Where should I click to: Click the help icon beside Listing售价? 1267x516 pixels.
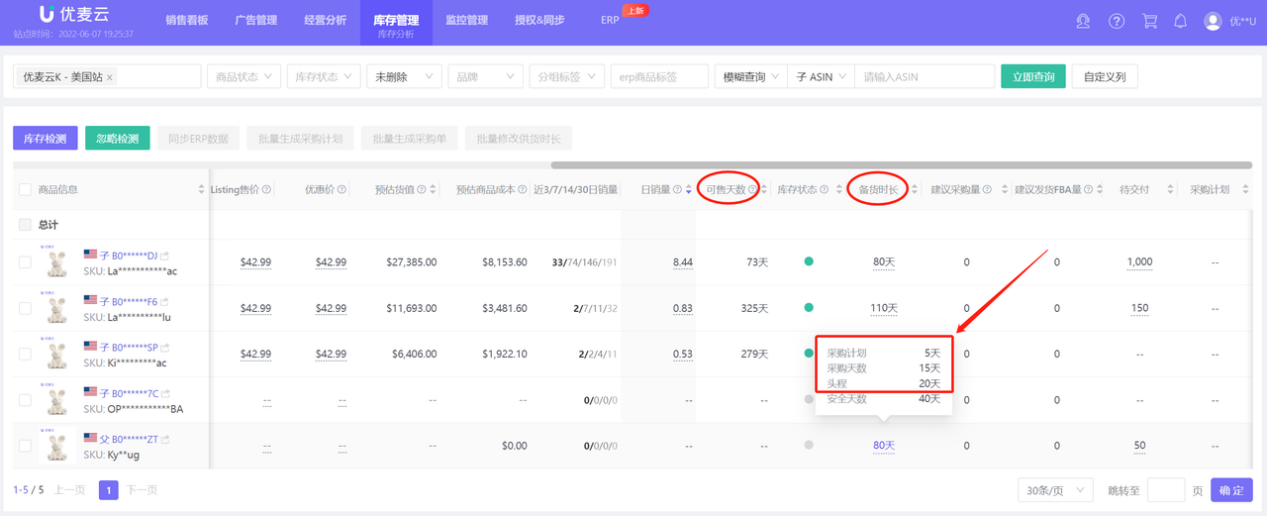tap(266, 189)
